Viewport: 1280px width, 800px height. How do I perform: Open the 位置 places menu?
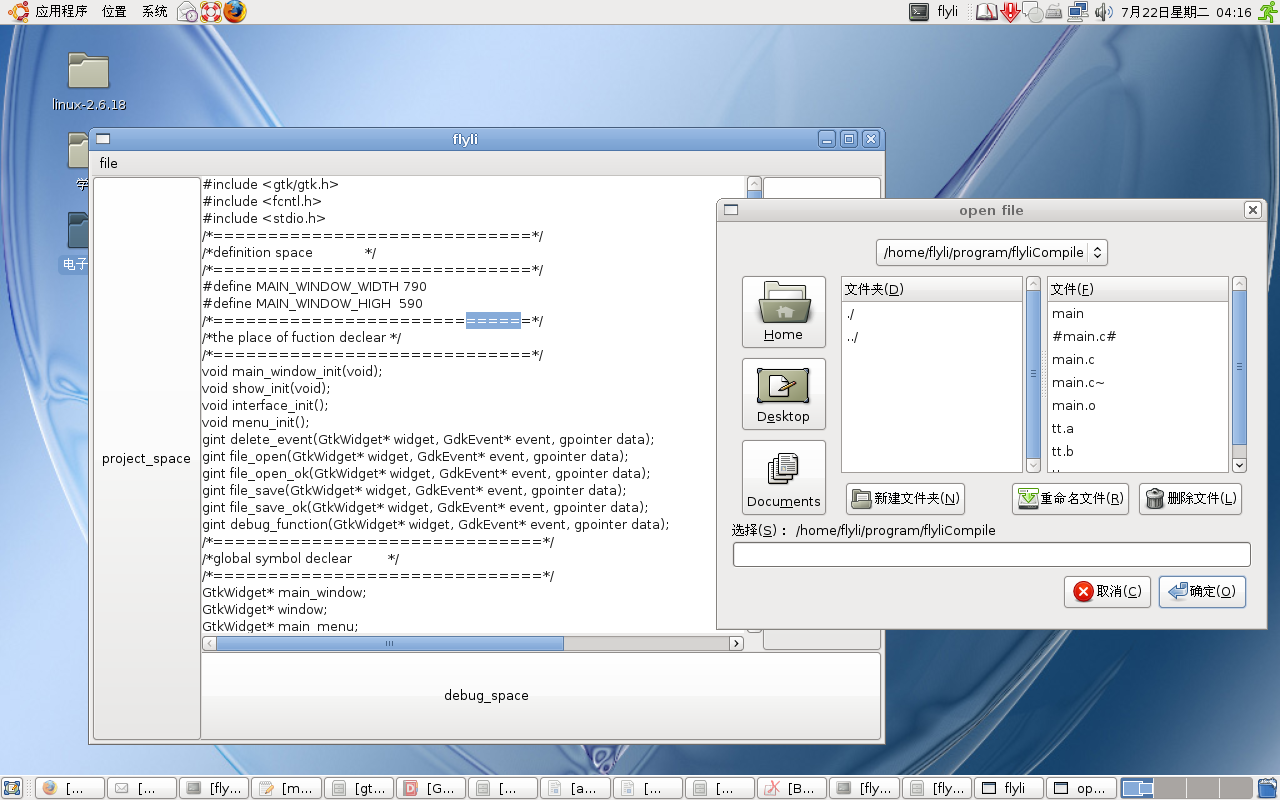click(114, 12)
